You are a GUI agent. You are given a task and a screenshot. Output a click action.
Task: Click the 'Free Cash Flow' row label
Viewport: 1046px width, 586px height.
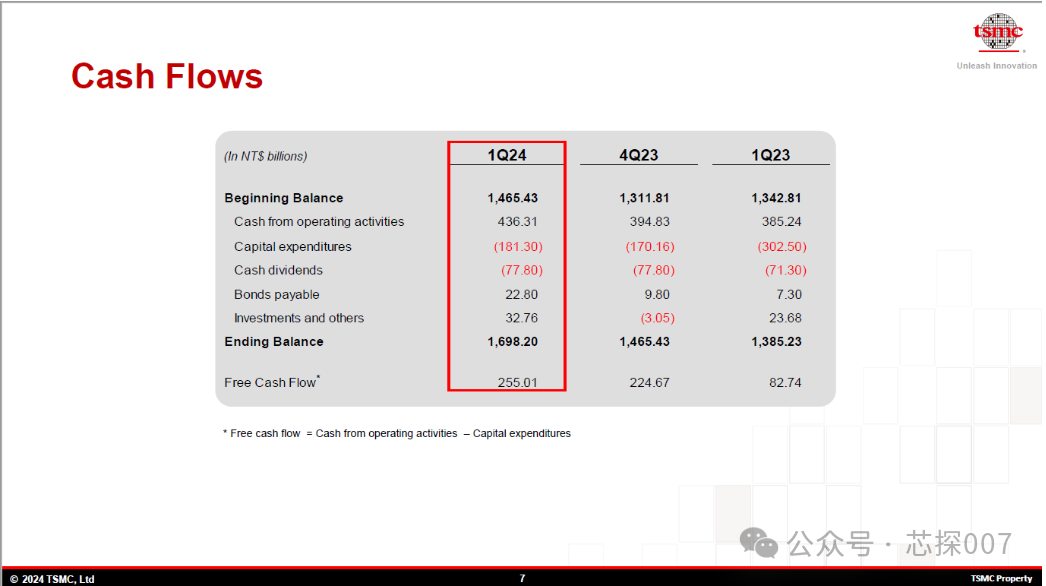point(272,382)
